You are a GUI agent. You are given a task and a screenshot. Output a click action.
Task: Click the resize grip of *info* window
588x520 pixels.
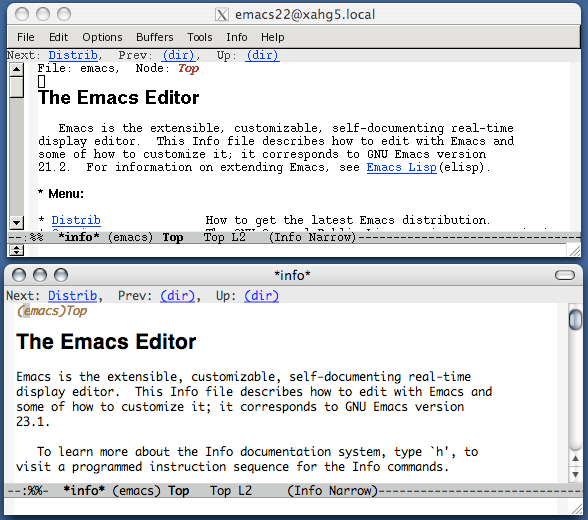[576, 508]
